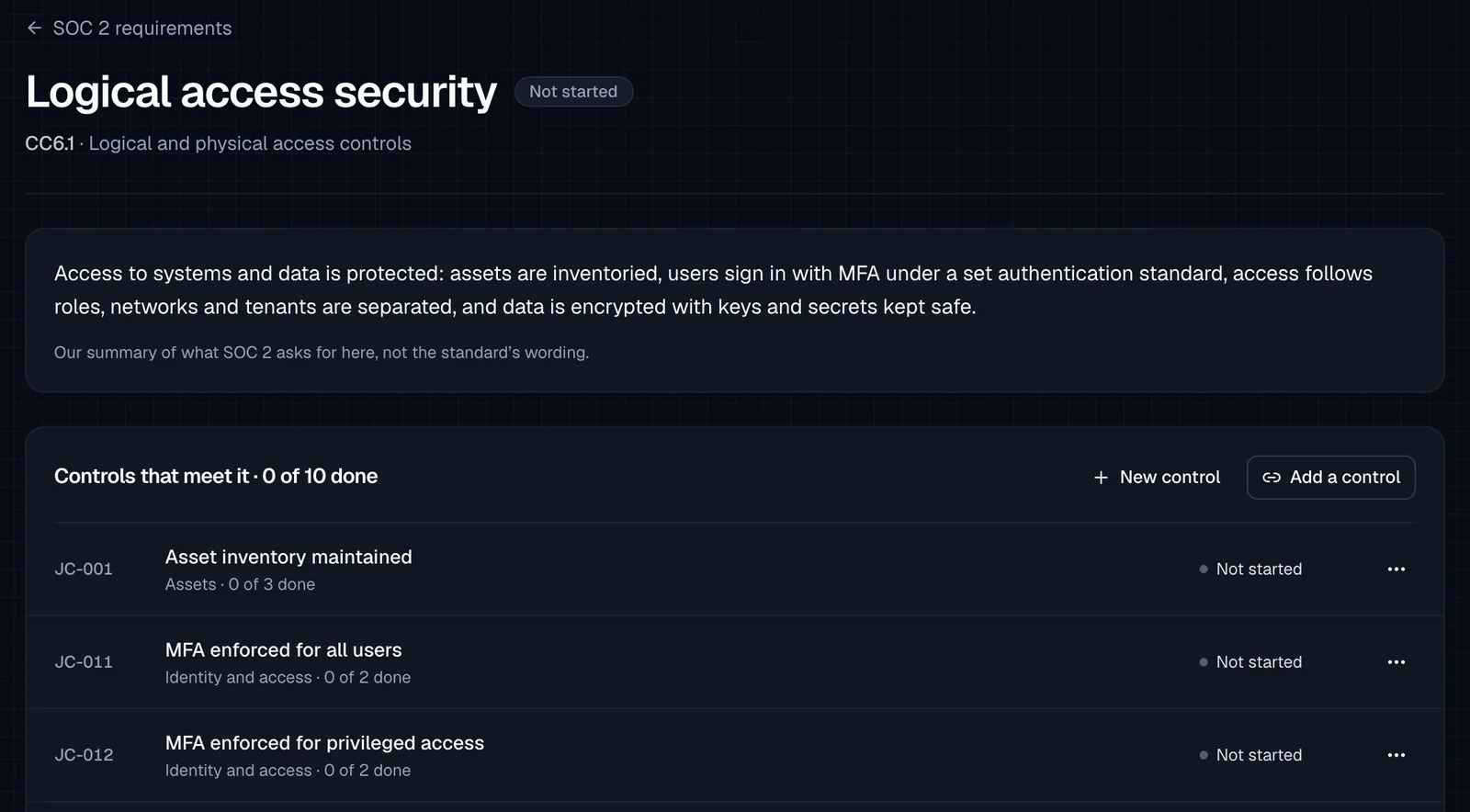Click the Not started status of JC-011
Image resolution: width=1470 pixels, height=812 pixels.
pyautogui.click(x=1250, y=662)
